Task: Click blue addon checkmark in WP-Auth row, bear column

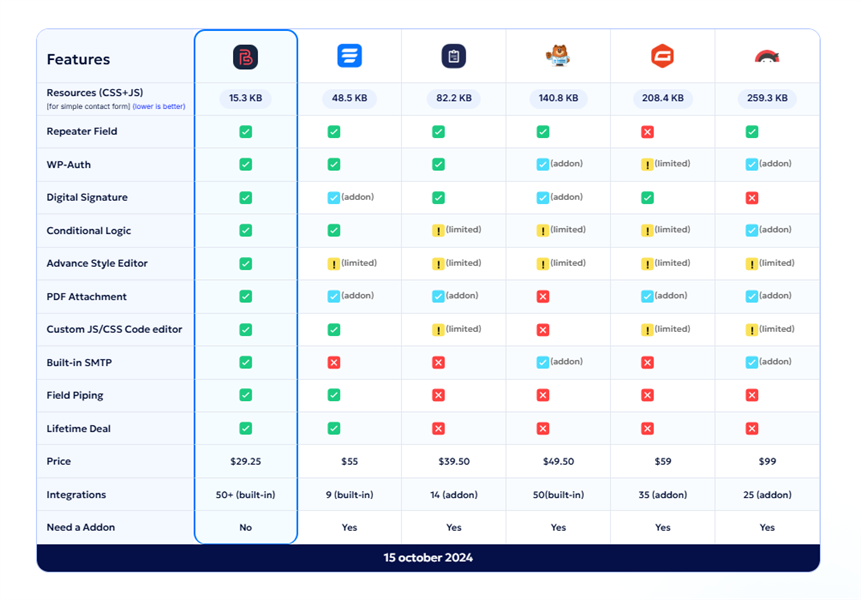Action: pyautogui.click(x=543, y=165)
